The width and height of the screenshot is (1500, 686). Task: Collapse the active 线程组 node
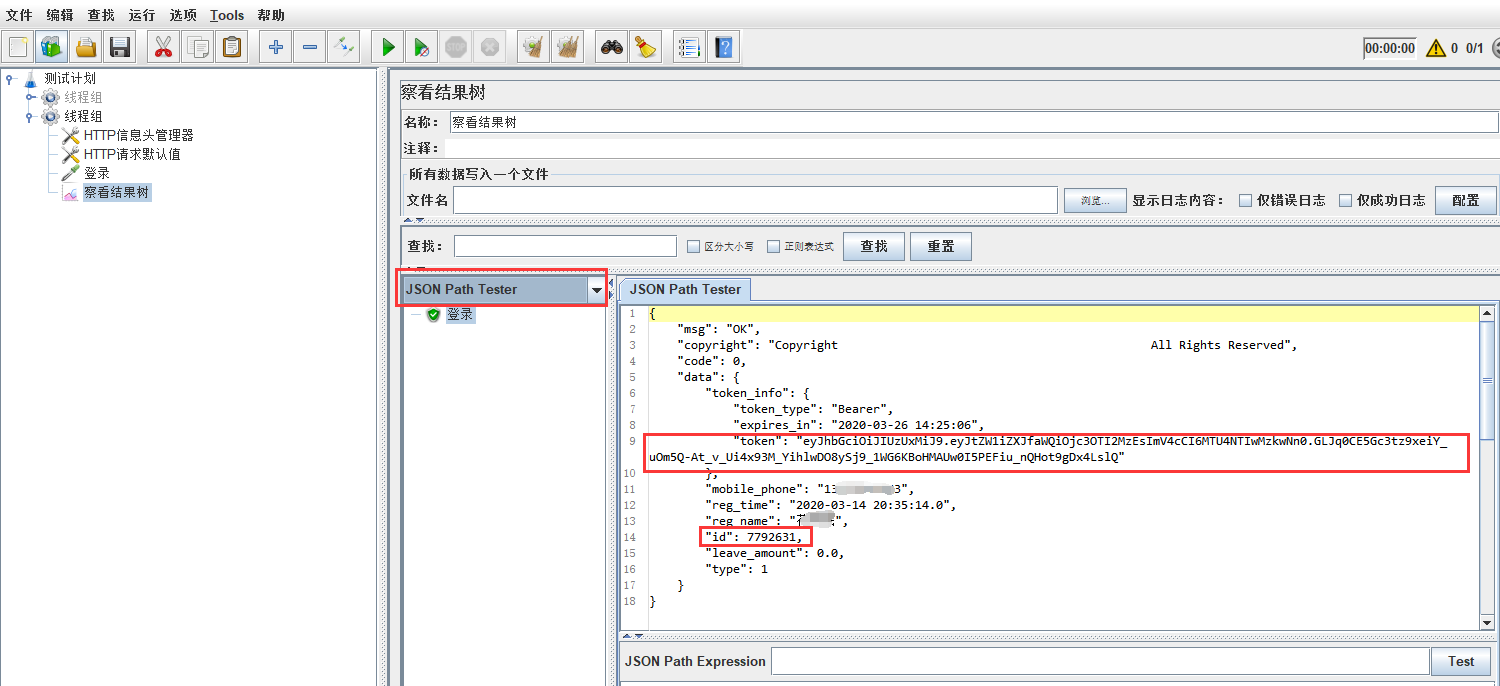[x=30, y=116]
